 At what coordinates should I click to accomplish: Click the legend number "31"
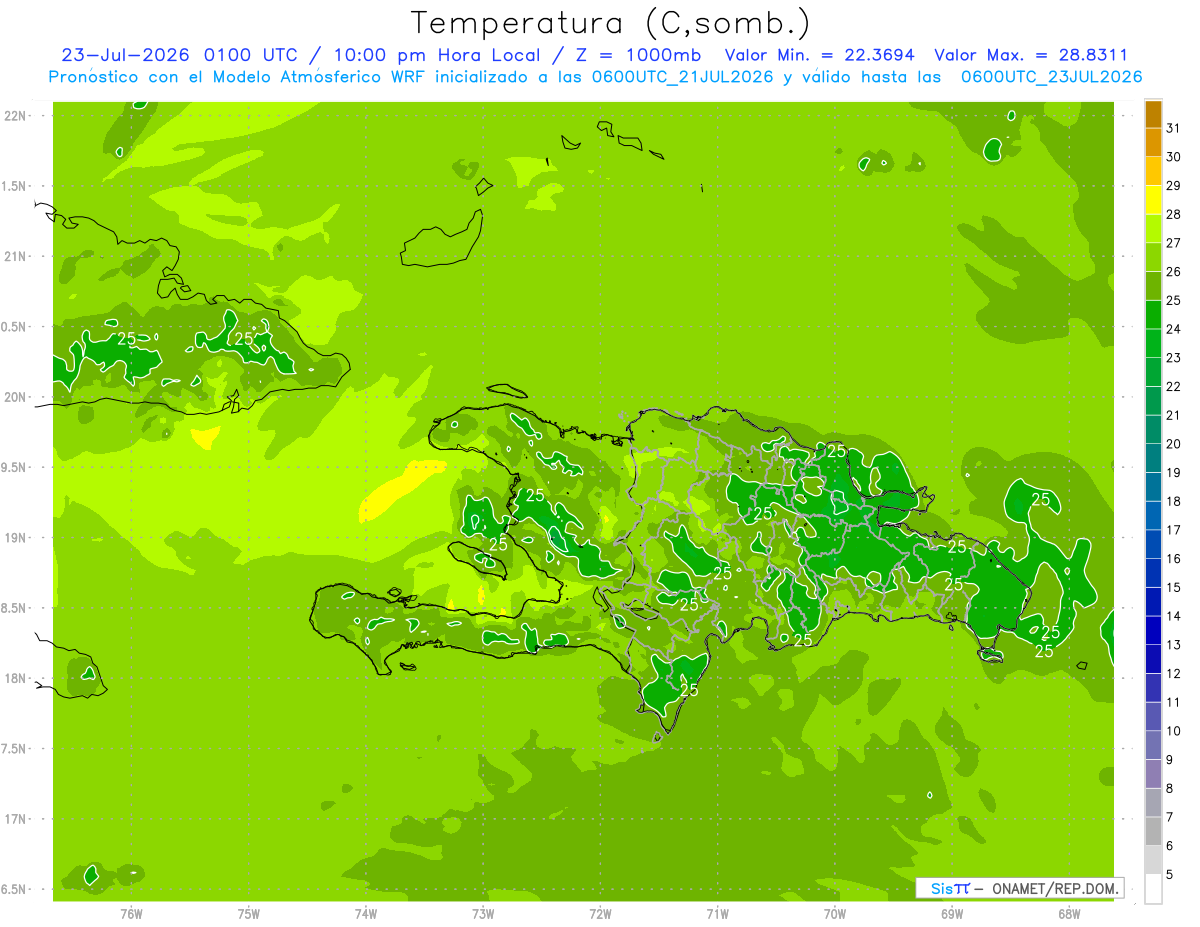[1173, 128]
